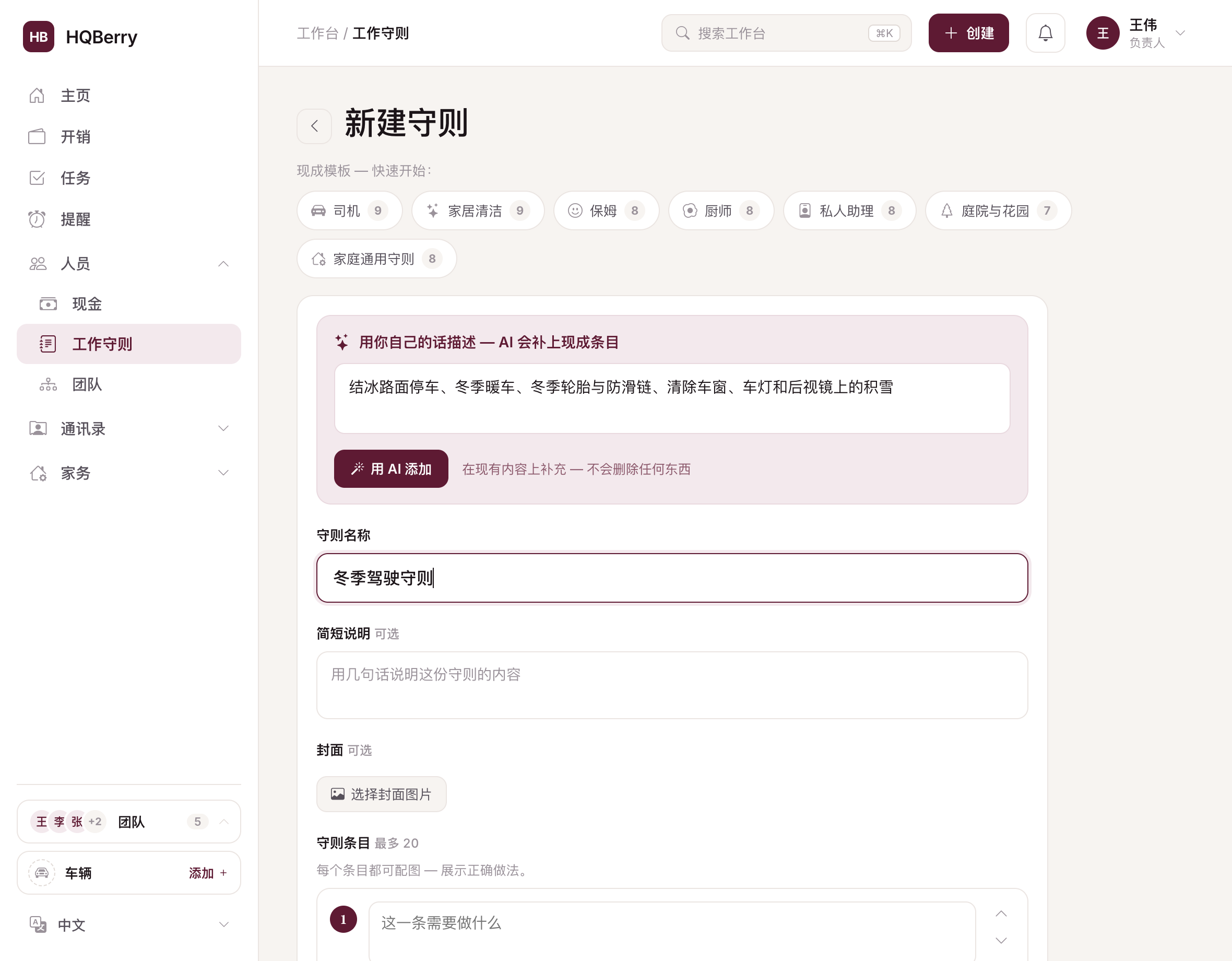Click the 用 AI 添加 button

point(391,469)
